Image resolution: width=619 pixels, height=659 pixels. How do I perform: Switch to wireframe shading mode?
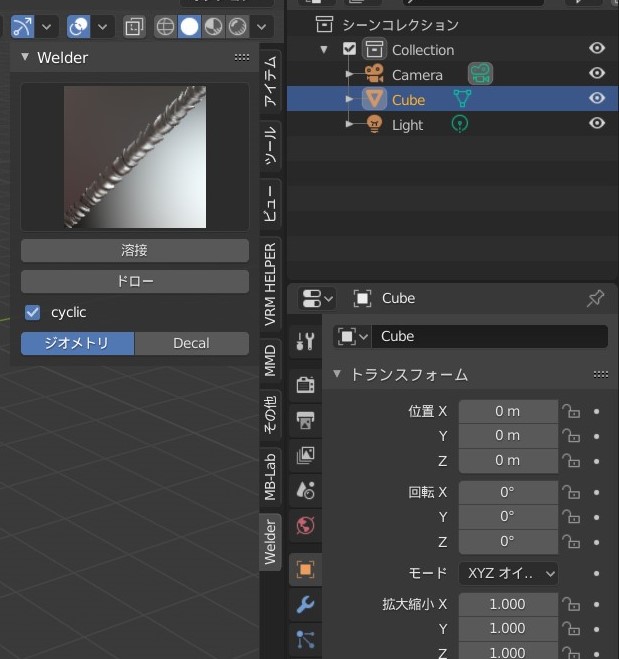[165, 27]
